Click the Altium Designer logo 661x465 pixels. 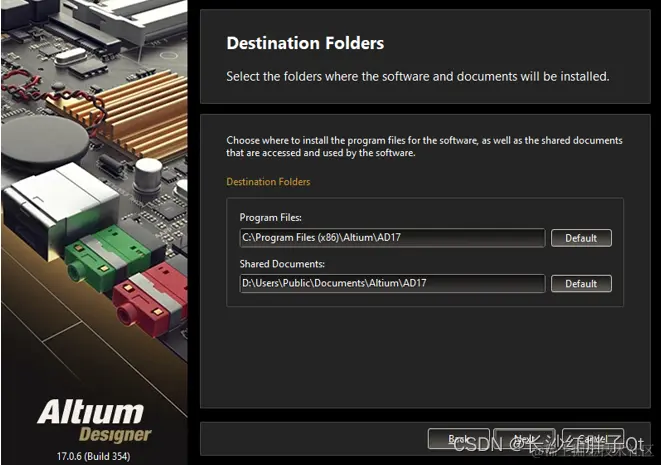94,421
